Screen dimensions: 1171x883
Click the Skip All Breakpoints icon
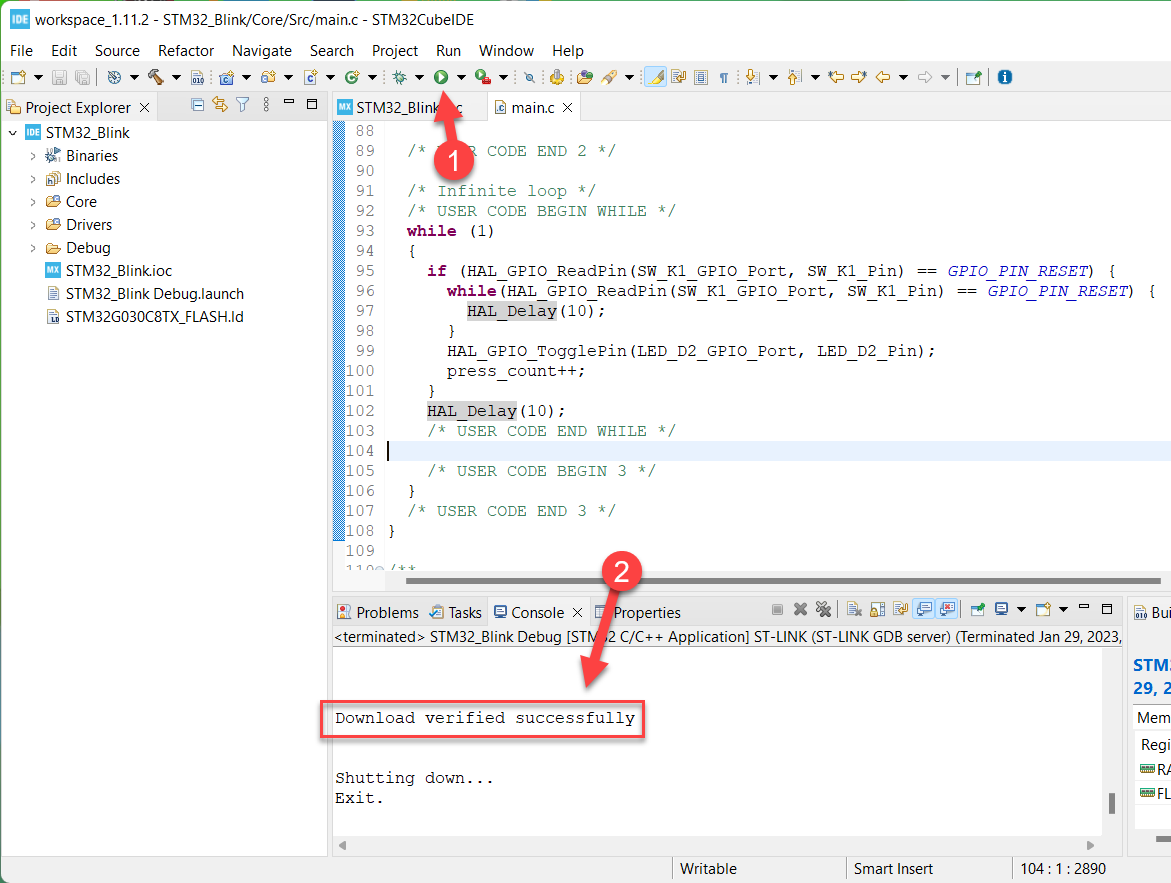click(x=529, y=77)
